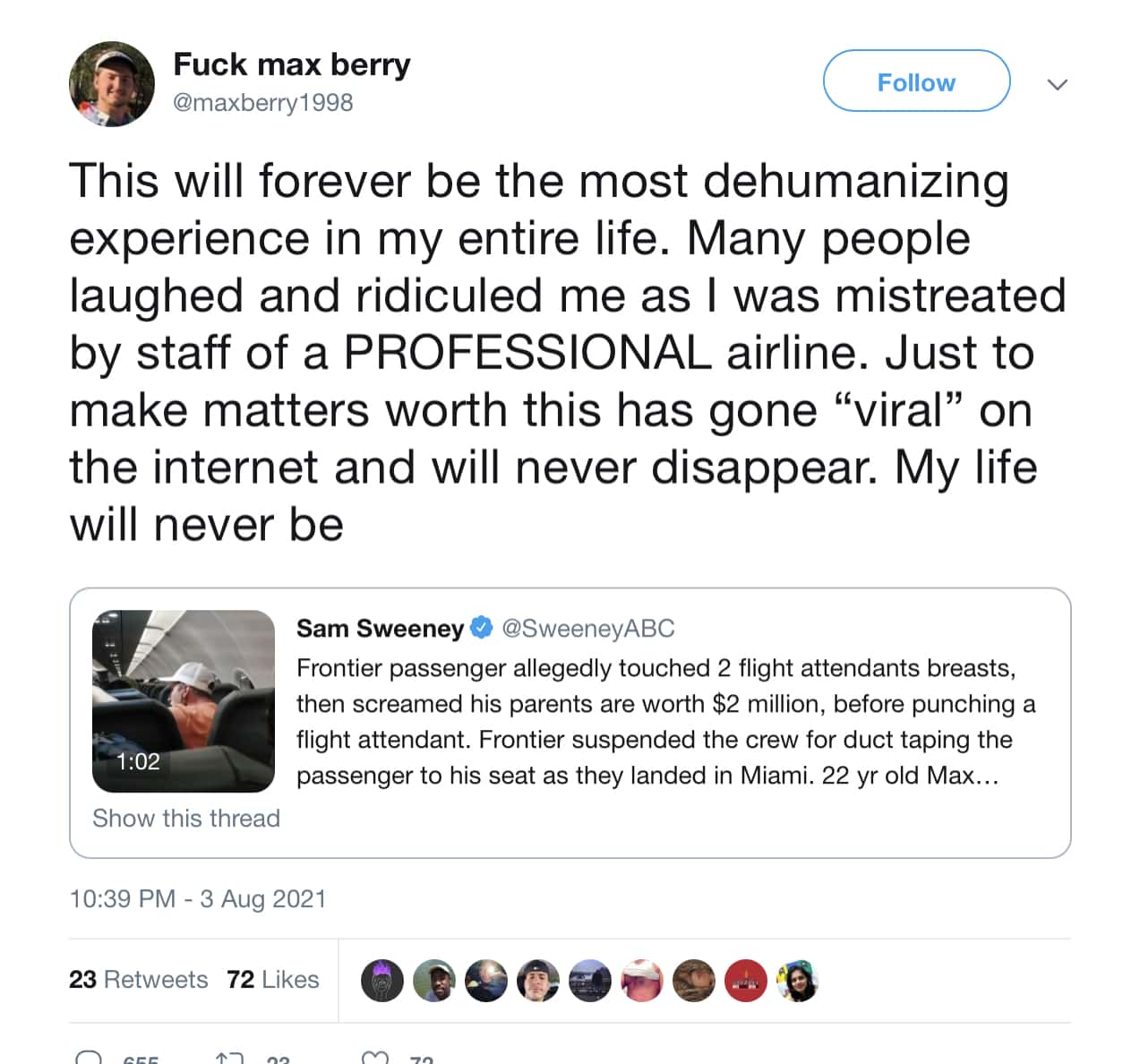Click the reply speech bubble icon
This screenshot has height=1064, width=1140.
(89, 1059)
